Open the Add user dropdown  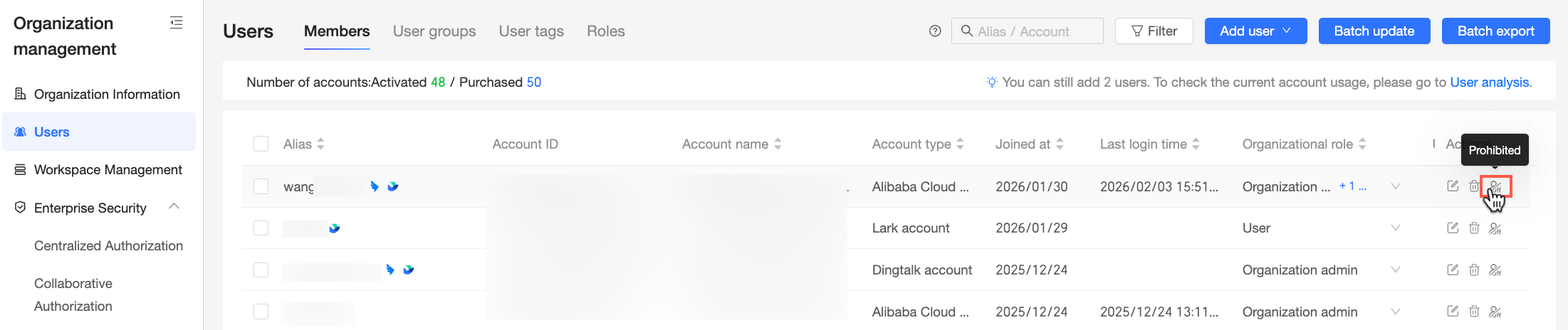coord(1255,31)
